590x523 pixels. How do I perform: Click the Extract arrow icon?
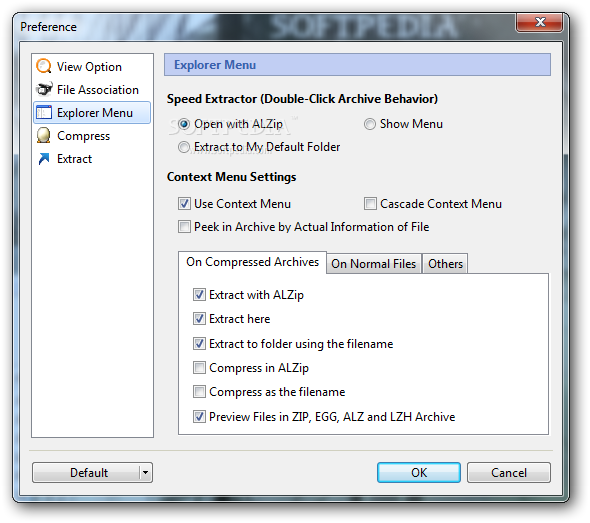coord(44,159)
